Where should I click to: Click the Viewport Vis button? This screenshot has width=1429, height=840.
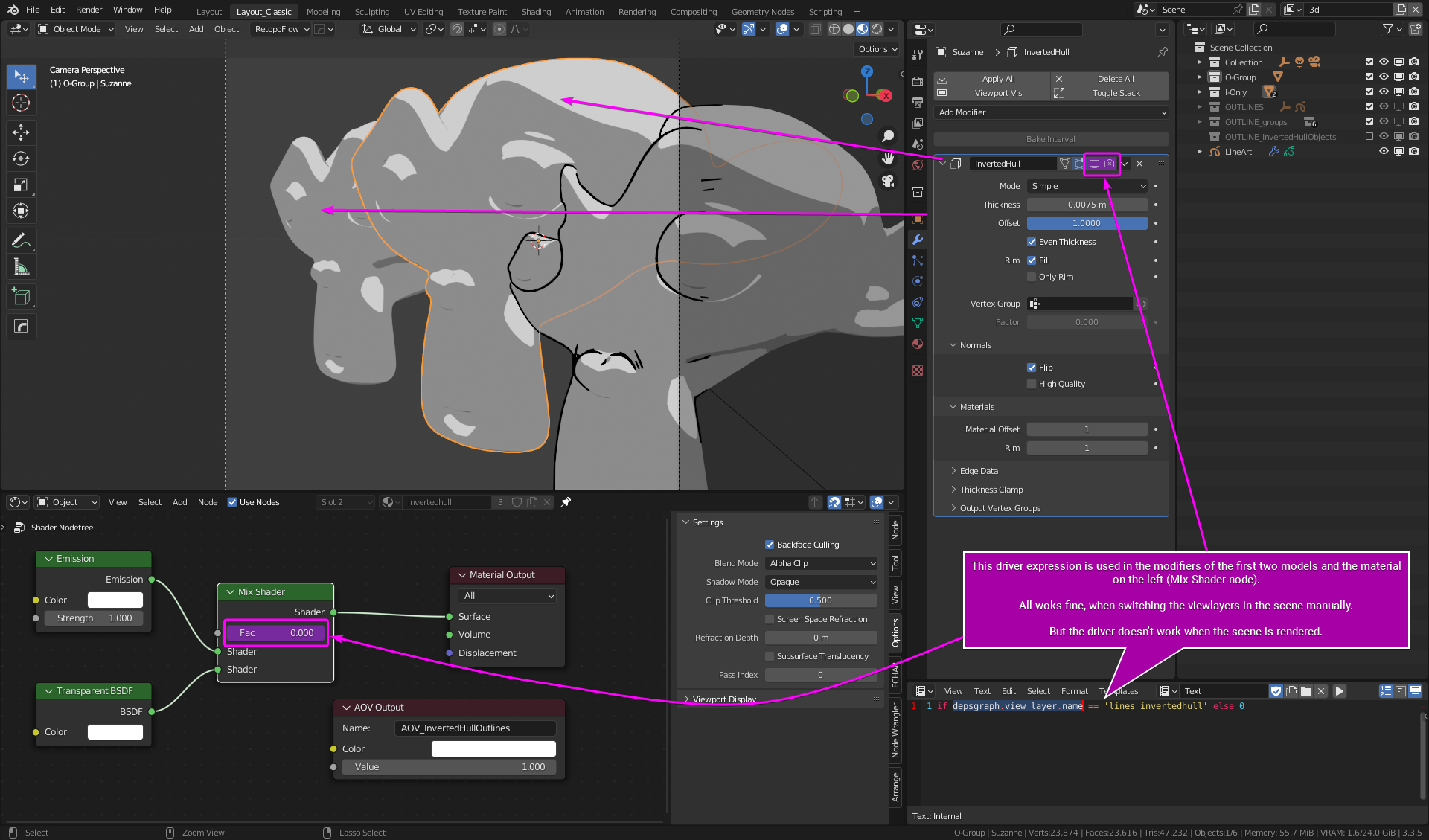point(992,93)
